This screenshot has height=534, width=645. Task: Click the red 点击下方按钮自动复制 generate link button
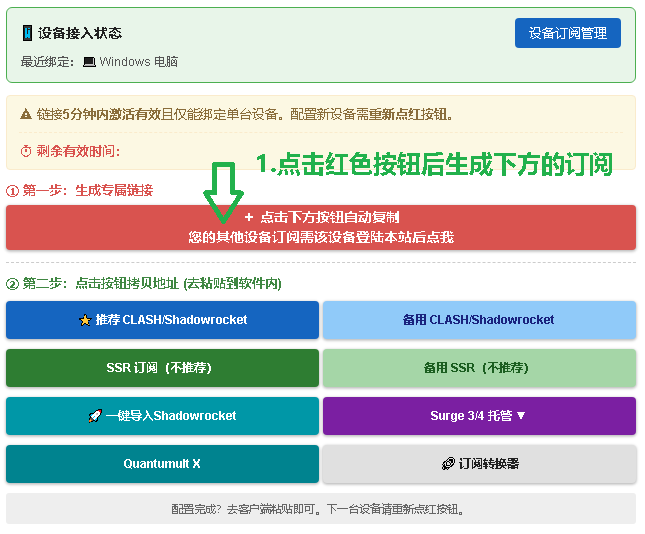321,228
